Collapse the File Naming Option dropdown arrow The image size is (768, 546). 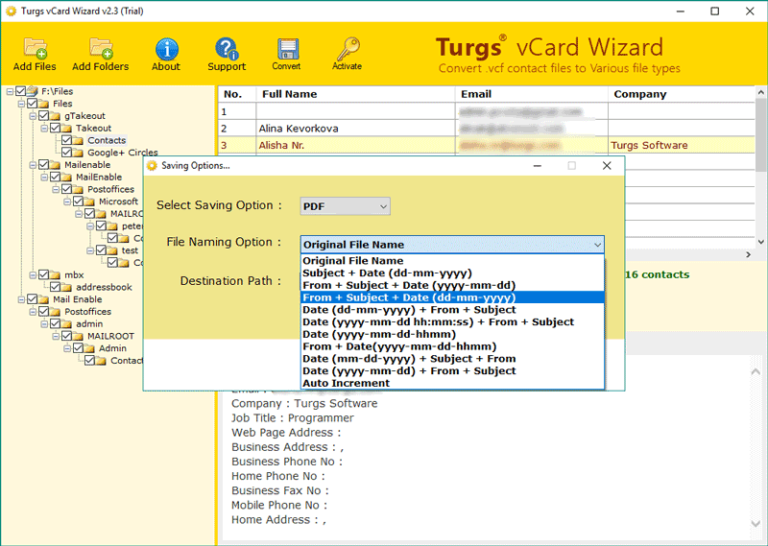(598, 245)
